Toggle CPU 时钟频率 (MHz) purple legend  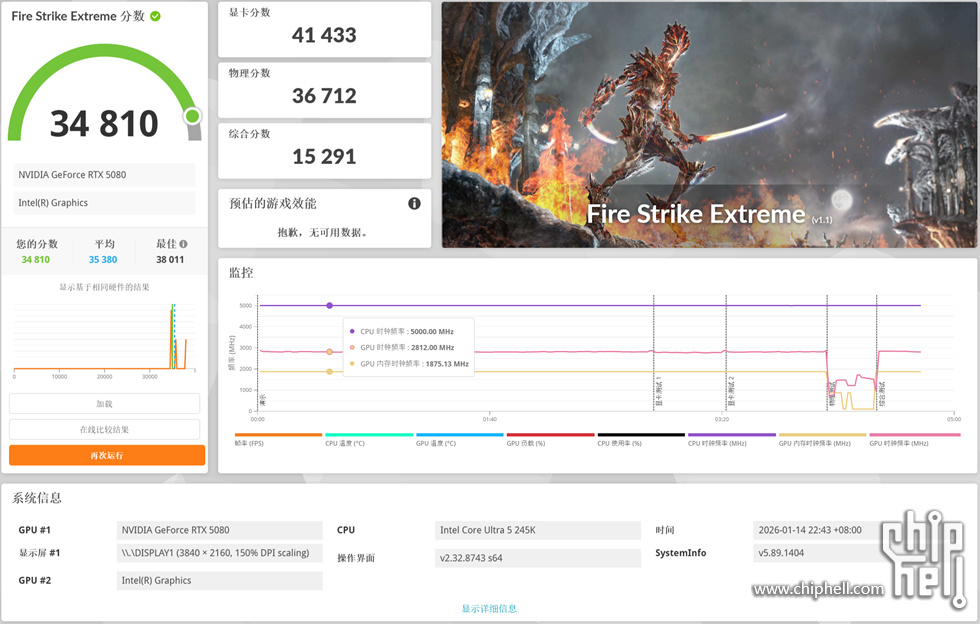click(x=731, y=440)
